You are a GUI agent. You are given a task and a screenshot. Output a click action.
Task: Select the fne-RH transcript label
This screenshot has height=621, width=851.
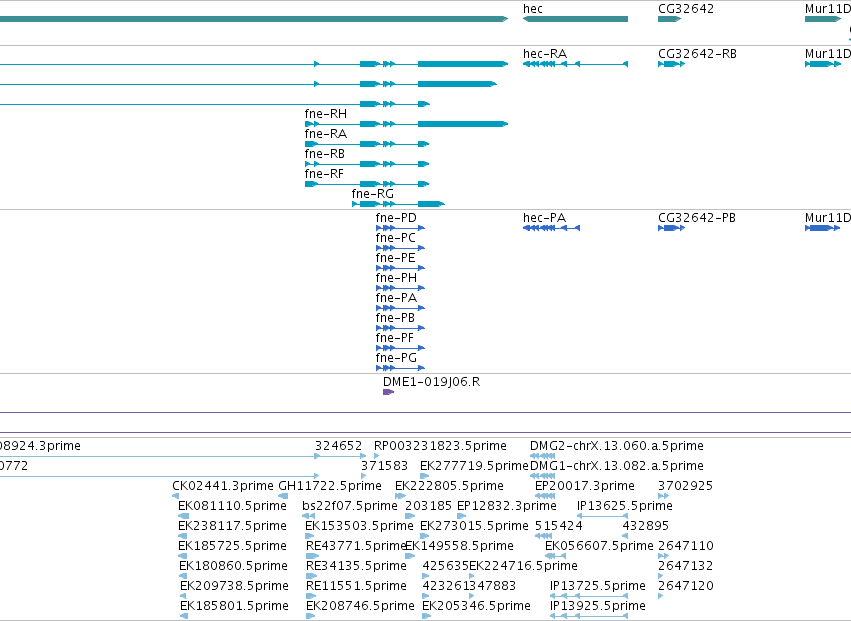pos(326,113)
